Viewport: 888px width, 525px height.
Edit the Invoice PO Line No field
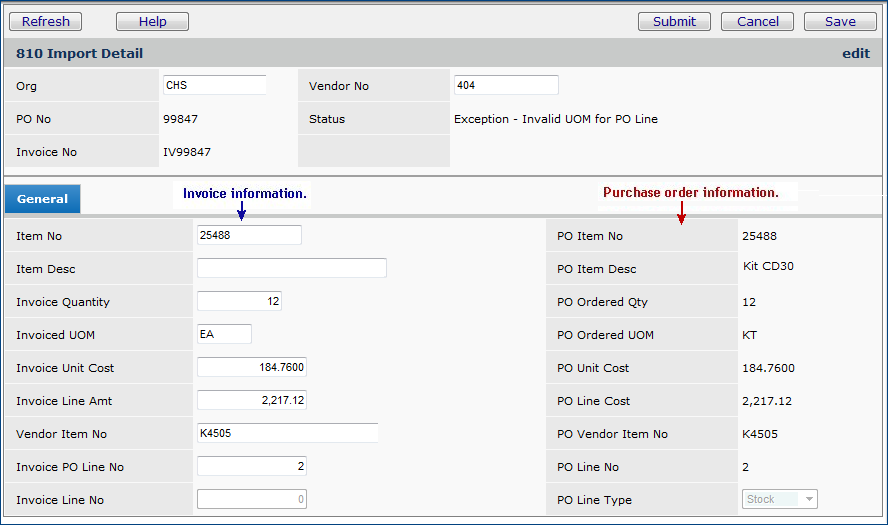(x=251, y=467)
